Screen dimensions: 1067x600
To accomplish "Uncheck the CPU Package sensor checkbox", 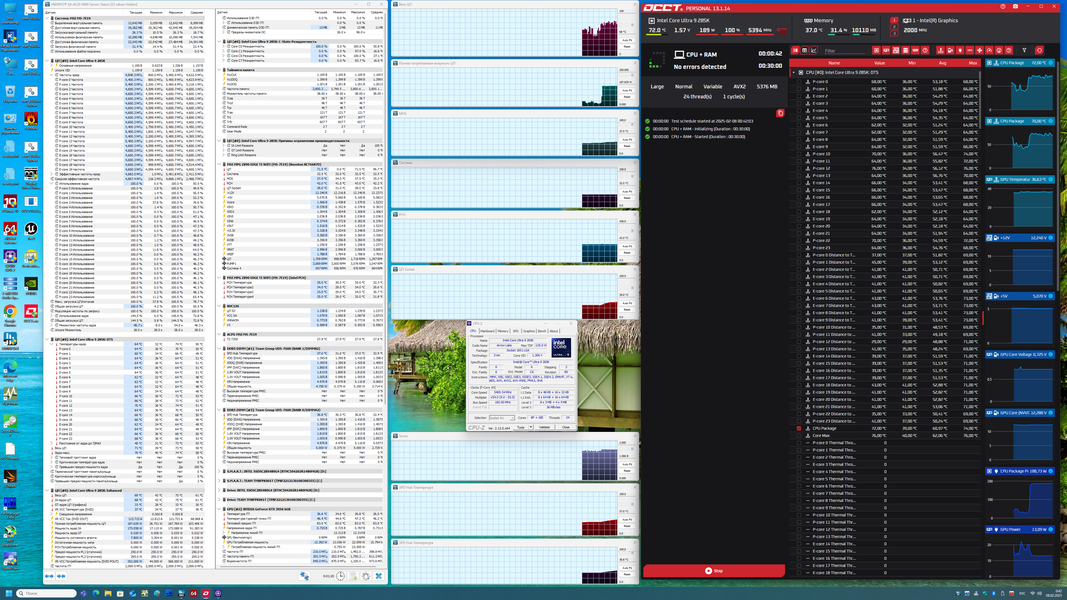I will tap(799, 429).
